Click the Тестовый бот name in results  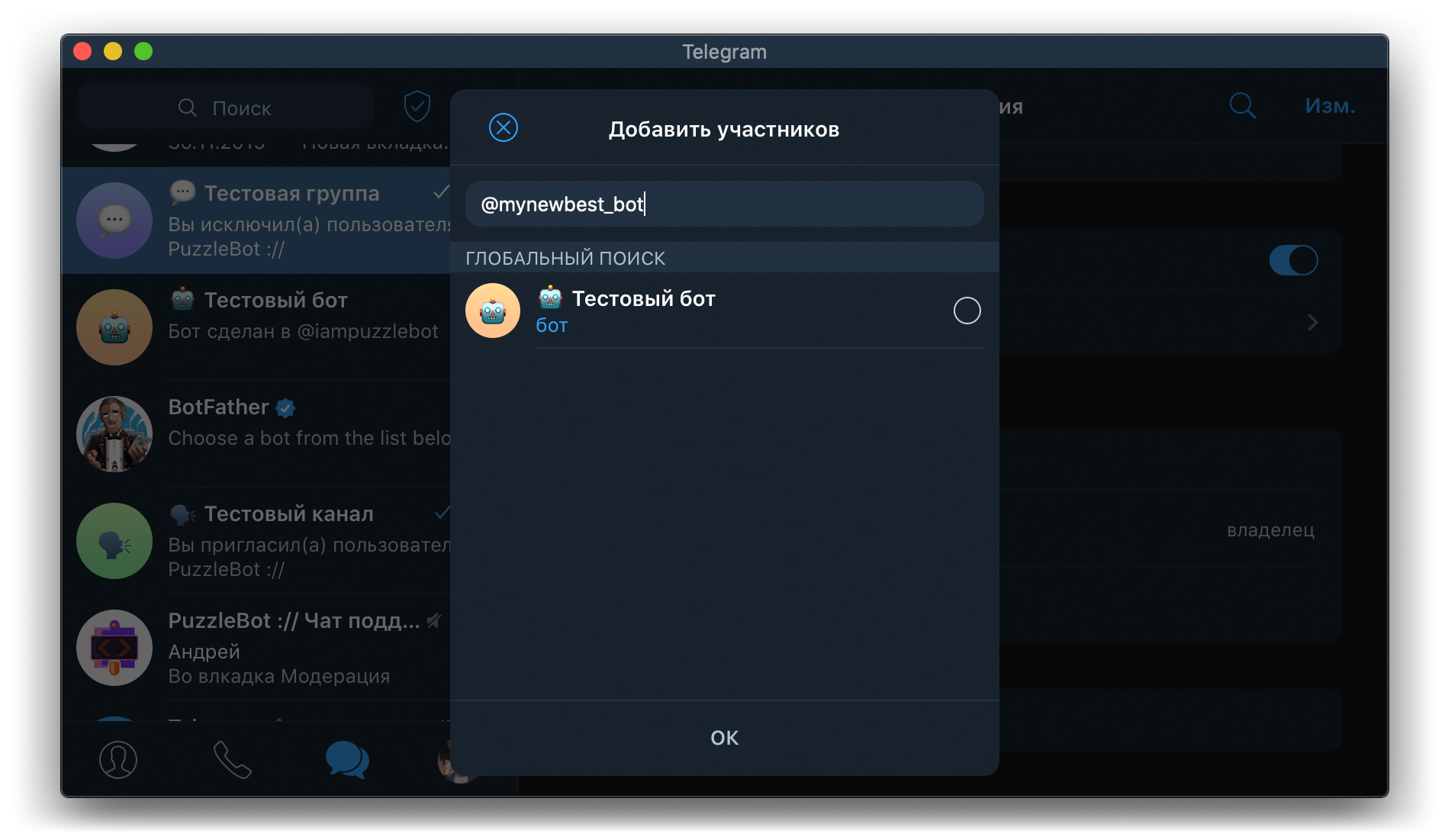coord(643,298)
